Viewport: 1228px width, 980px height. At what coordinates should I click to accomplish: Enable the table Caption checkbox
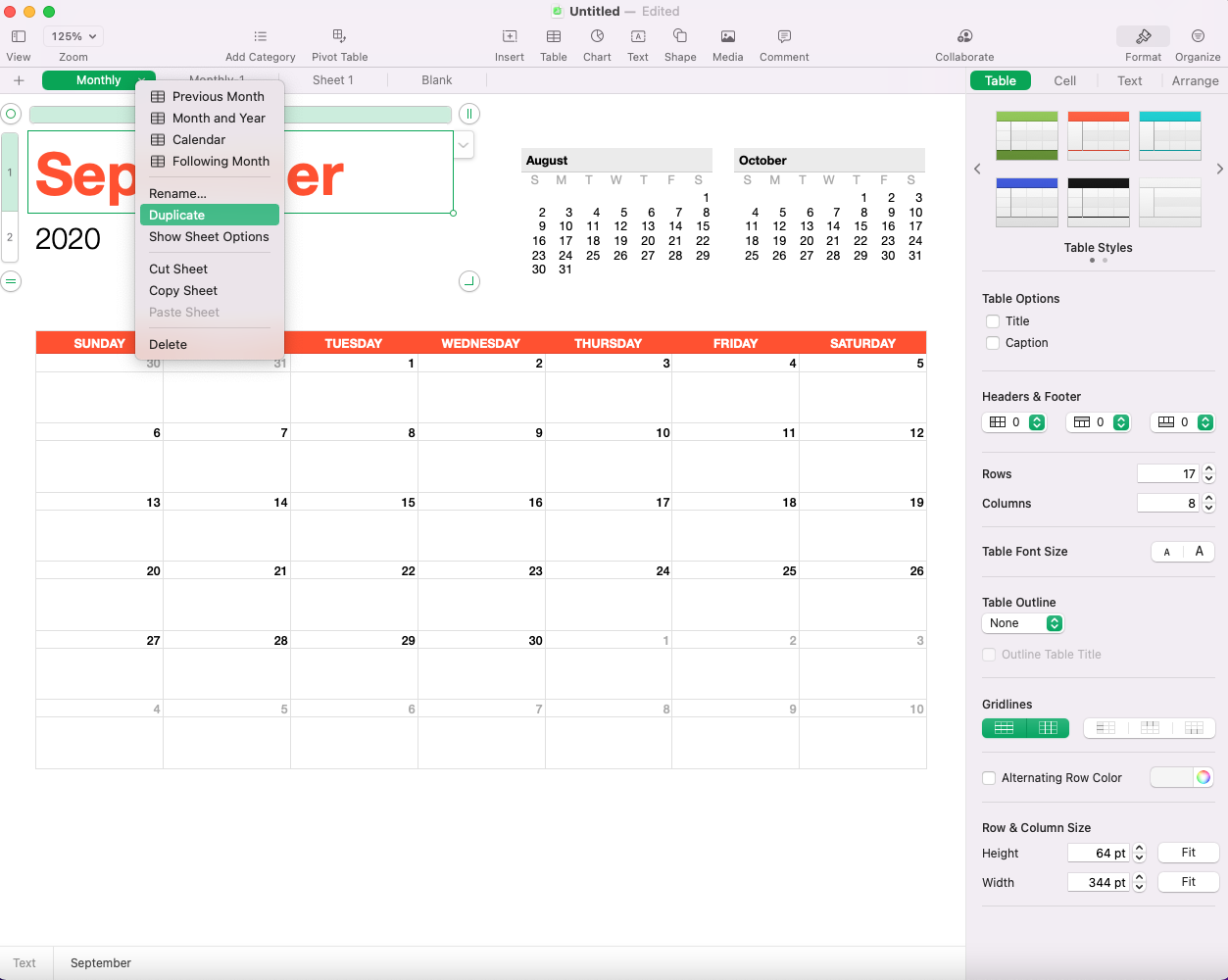click(x=993, y=343)
